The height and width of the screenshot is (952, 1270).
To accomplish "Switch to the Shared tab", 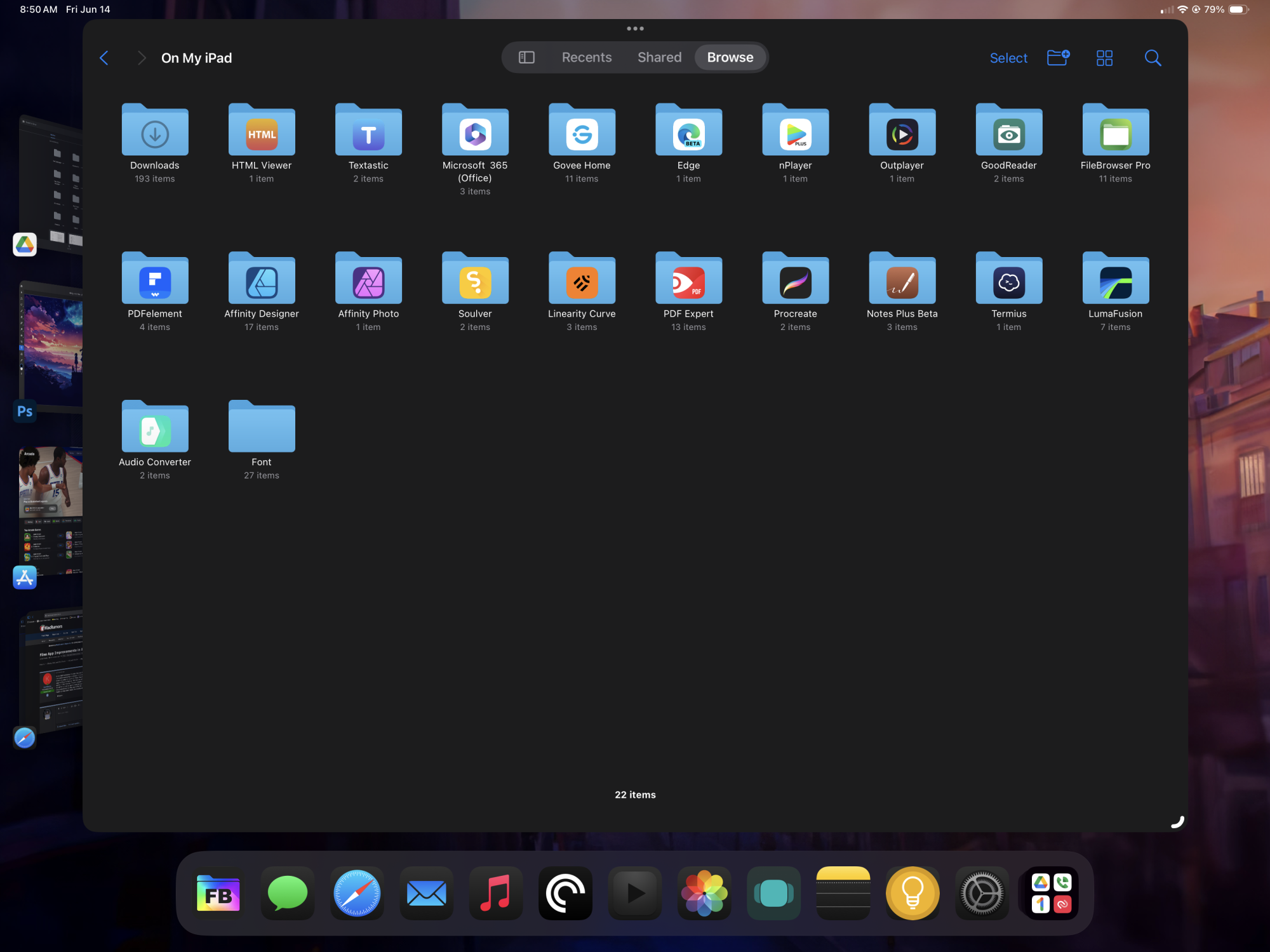I will coord(659,58).
